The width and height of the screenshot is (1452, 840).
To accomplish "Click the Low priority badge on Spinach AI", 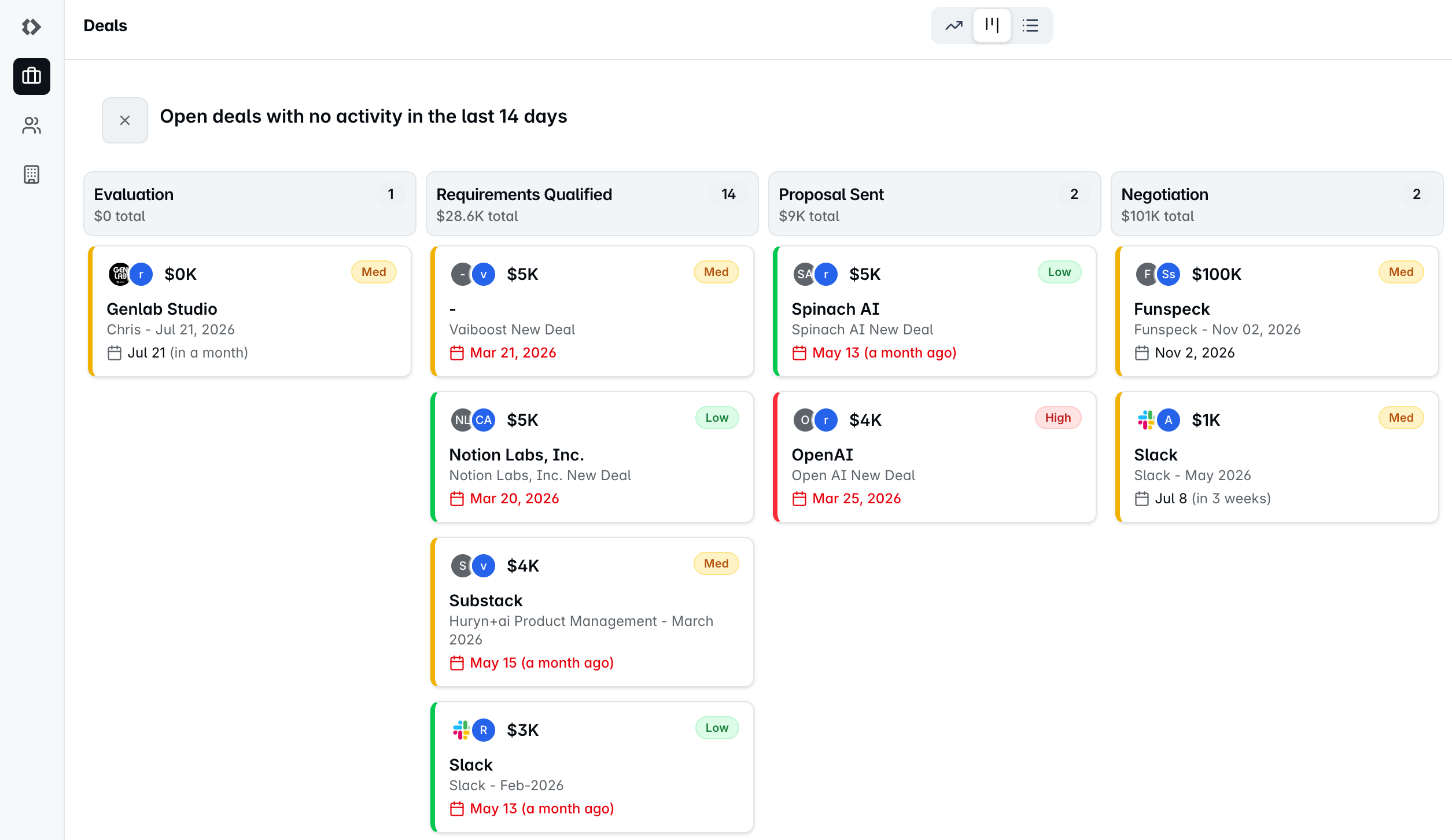I will point(1059,272).
